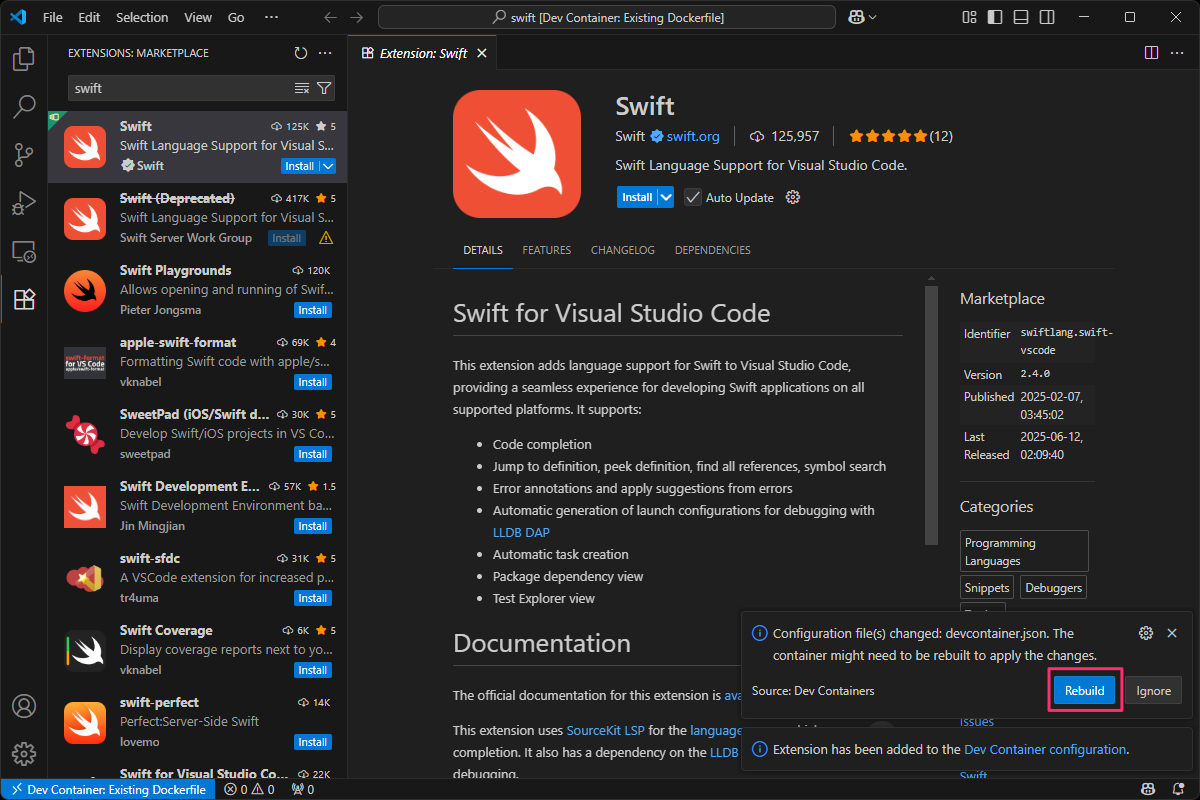This screenshot has width=1200, height=800.
Task: Open the Remote Explorer view
Action: (x=24, y=251)
